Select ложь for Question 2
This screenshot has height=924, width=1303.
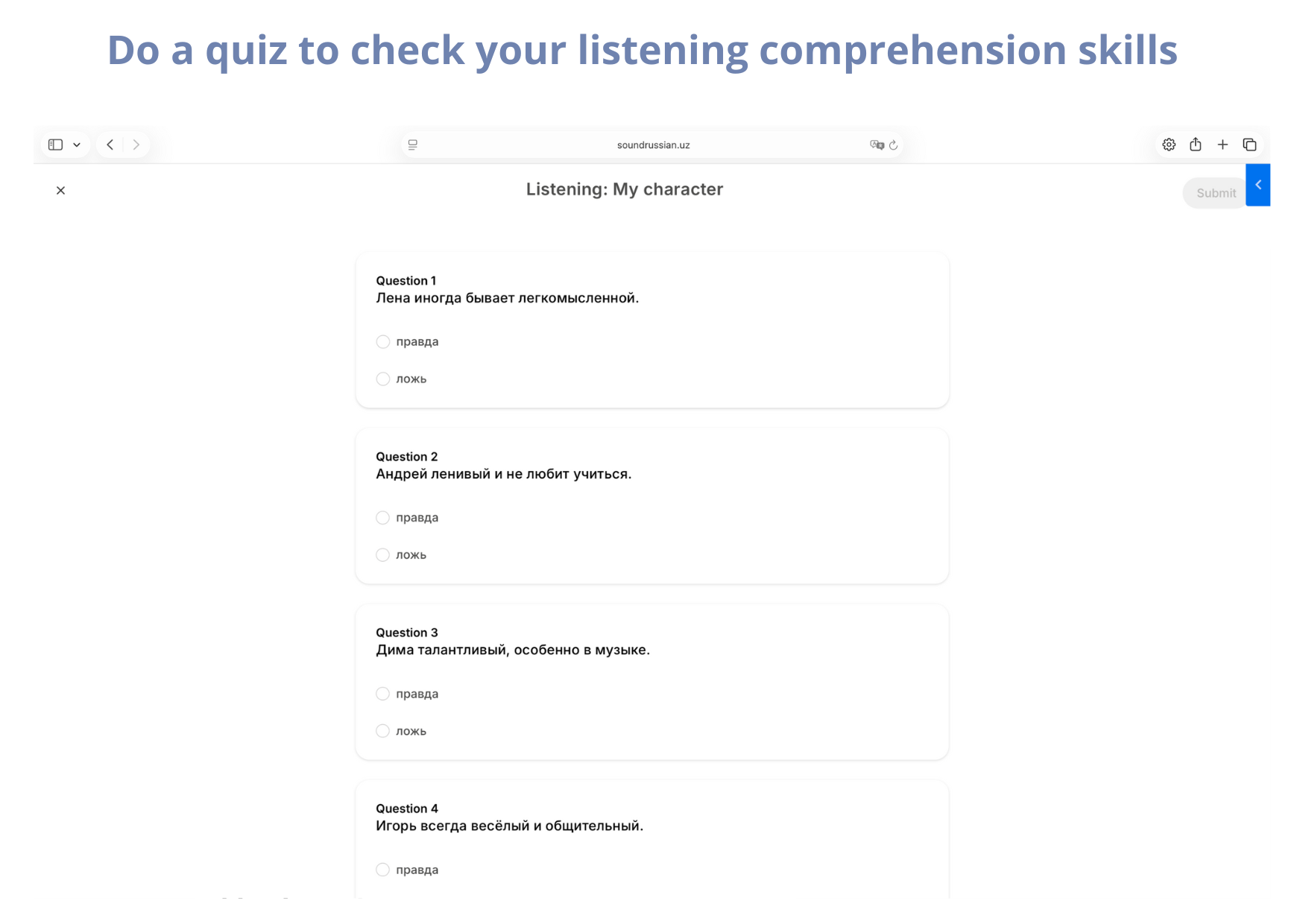383,555
